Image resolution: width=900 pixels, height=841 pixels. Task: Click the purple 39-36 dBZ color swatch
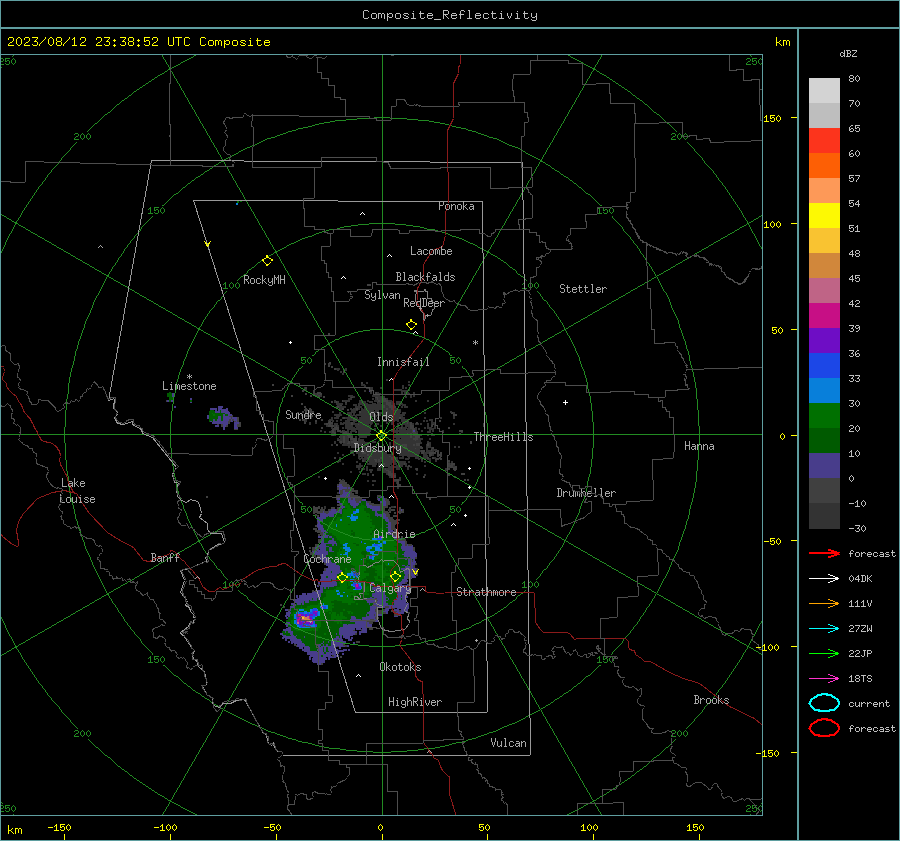(824, 341)
